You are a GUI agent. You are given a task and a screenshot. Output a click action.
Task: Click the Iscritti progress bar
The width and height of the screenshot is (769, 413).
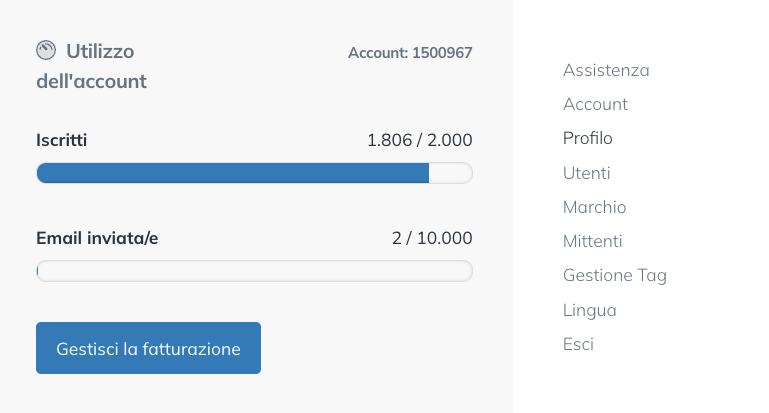pyautogui.click(x=254, y=173)
